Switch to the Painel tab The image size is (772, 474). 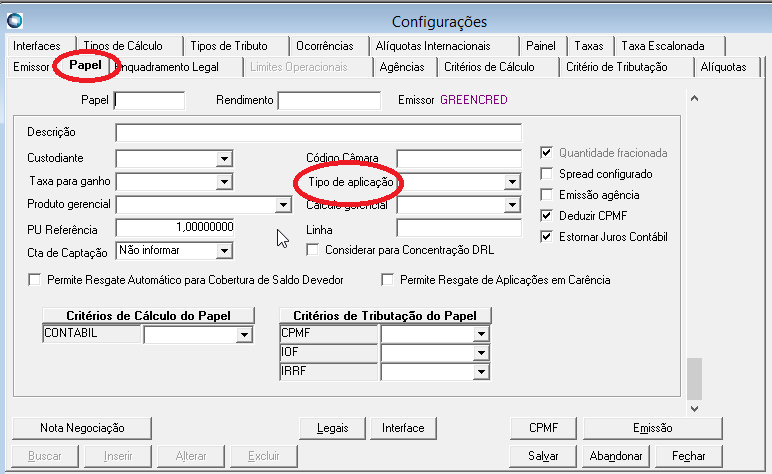pos(541,46)
